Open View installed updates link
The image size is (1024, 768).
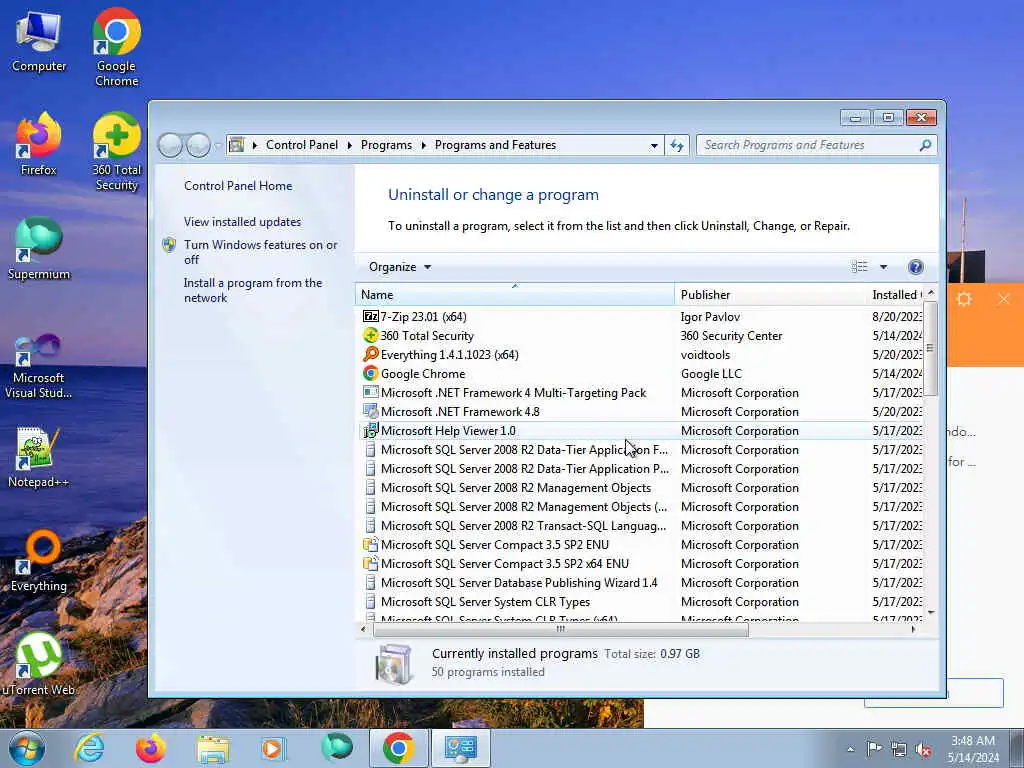[x=242, y=222]
